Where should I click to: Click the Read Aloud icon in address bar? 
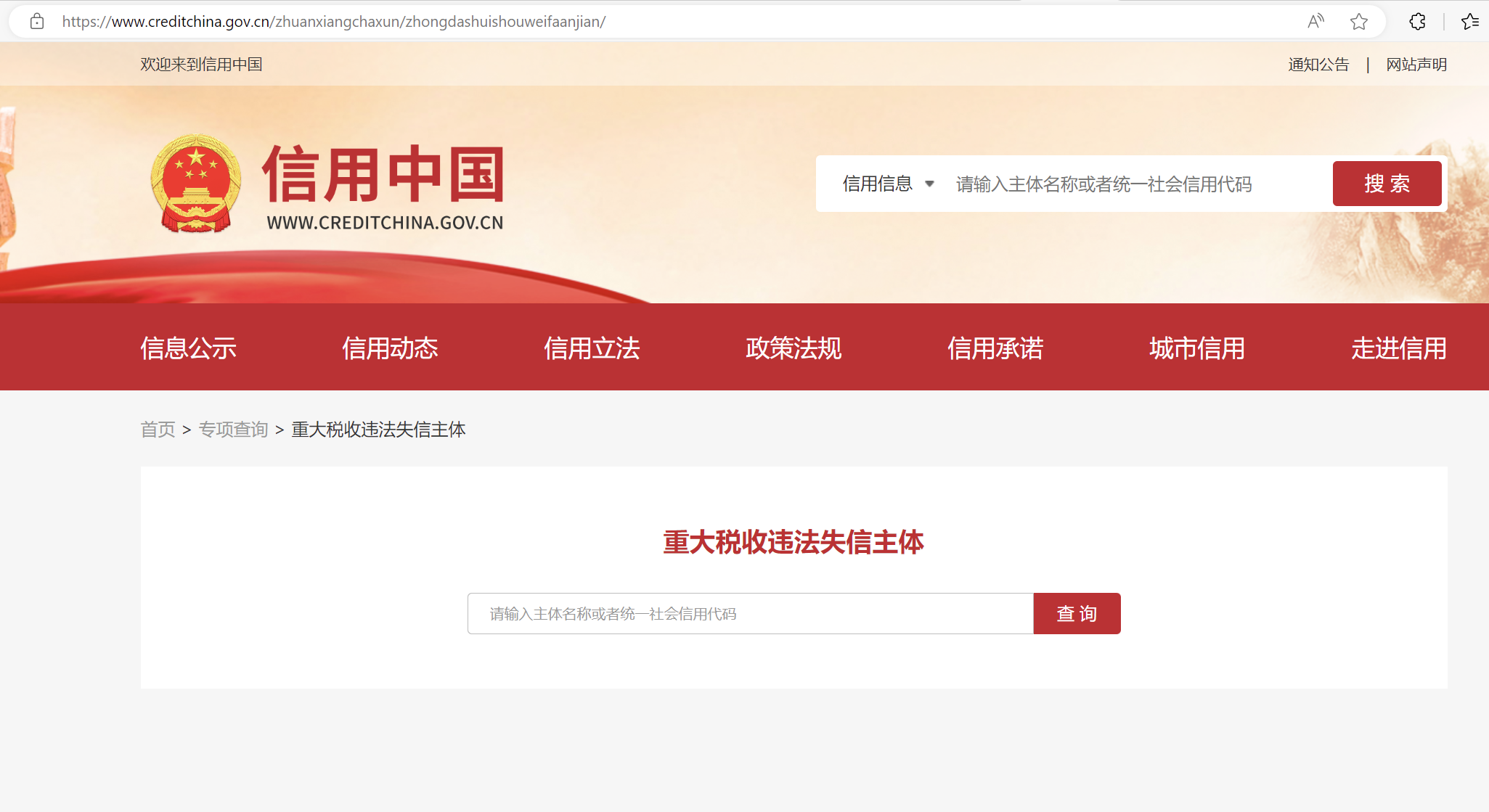[x=1315, y=22]
